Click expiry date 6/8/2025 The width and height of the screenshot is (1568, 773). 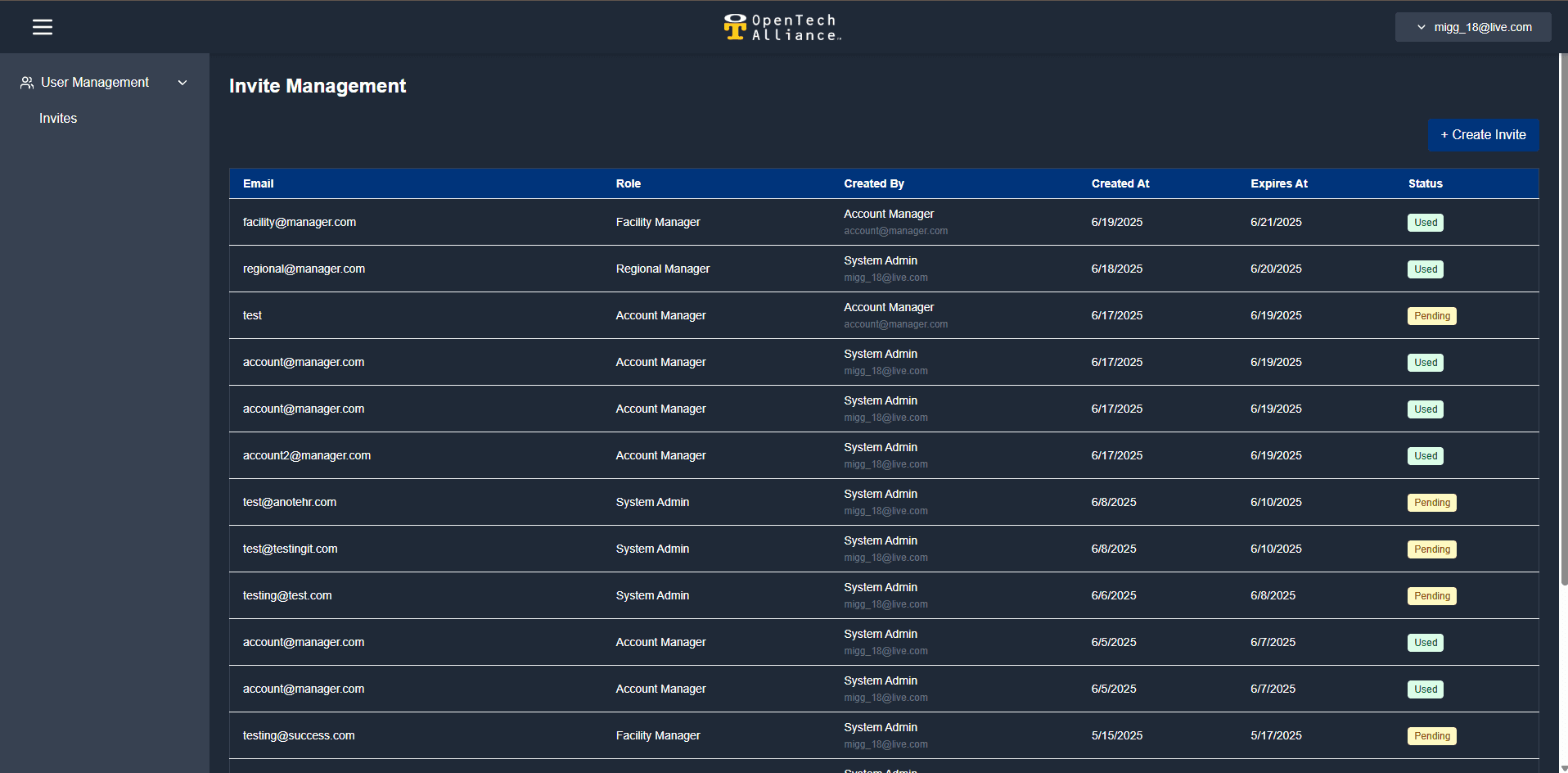tap(1273, 595)
